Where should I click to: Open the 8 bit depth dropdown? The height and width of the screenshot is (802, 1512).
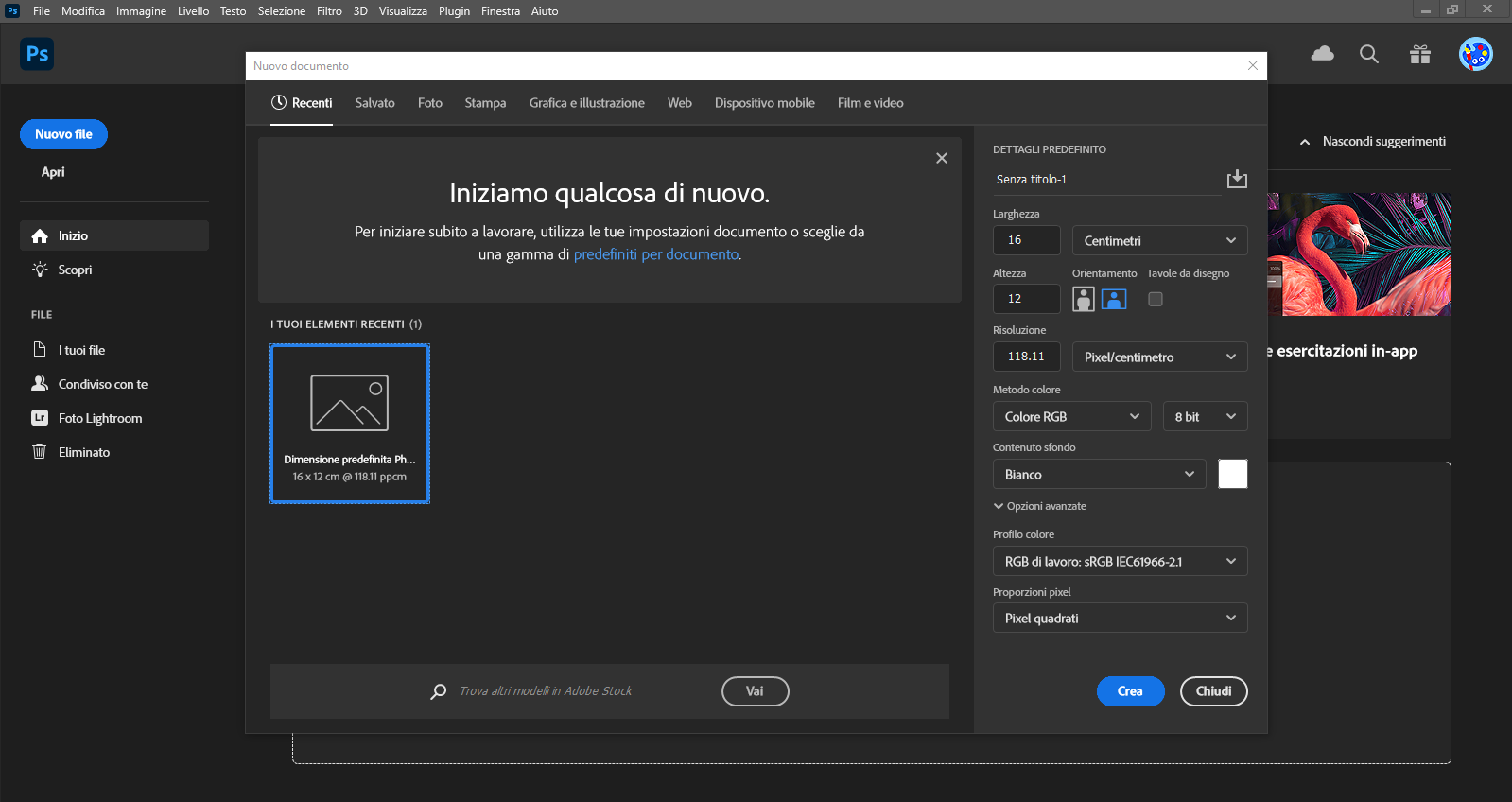[1205, 416]
